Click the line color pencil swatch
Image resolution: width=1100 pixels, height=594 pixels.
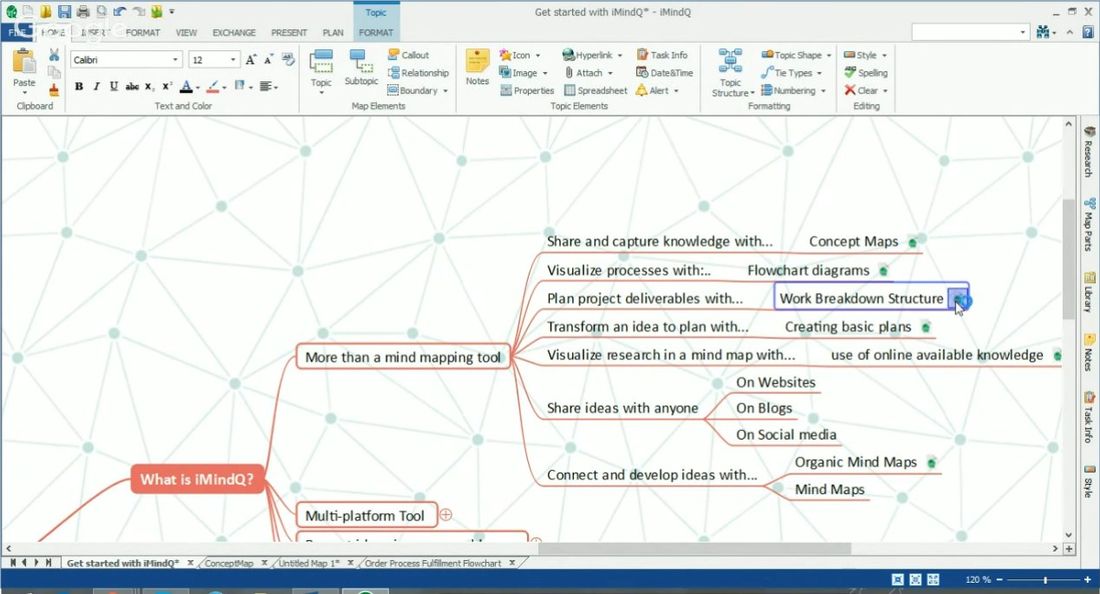213,86
